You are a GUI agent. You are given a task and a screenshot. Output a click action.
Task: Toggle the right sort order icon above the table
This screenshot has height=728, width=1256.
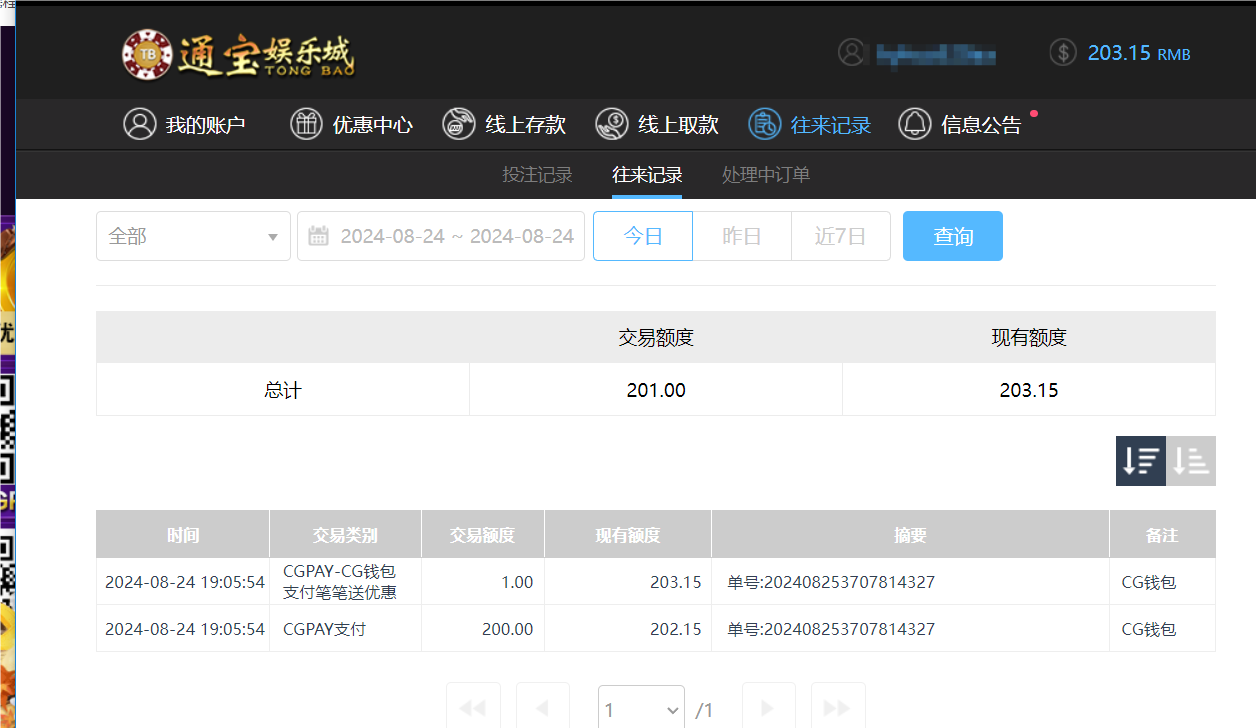point(1190,461)
